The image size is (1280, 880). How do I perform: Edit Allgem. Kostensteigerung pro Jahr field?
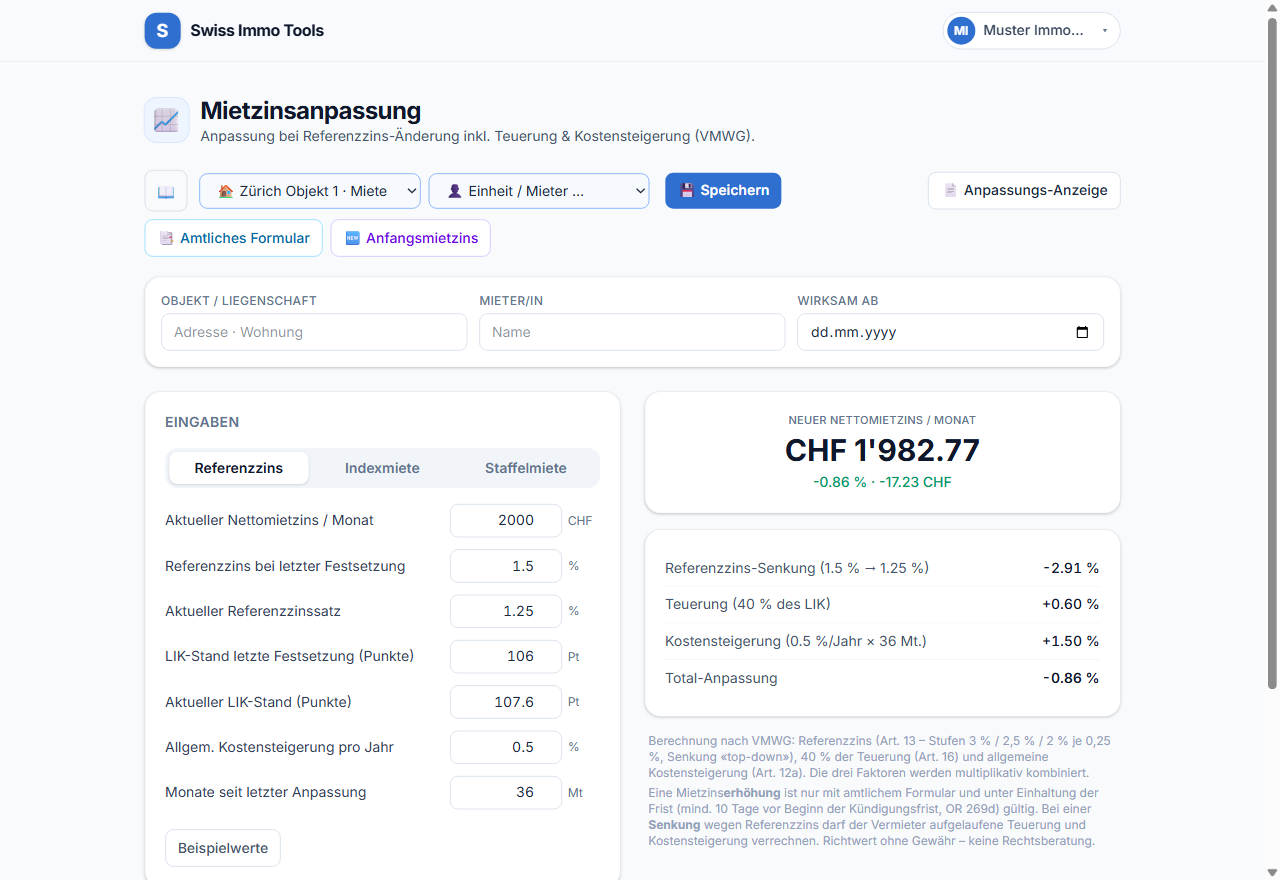506,747
